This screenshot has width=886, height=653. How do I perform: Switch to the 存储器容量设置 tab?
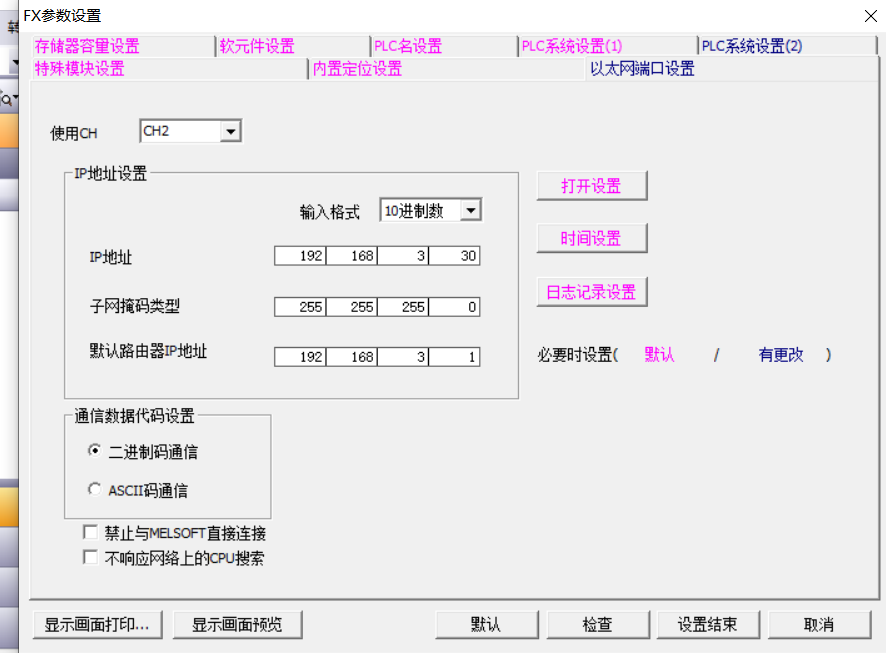coord(88,46)
